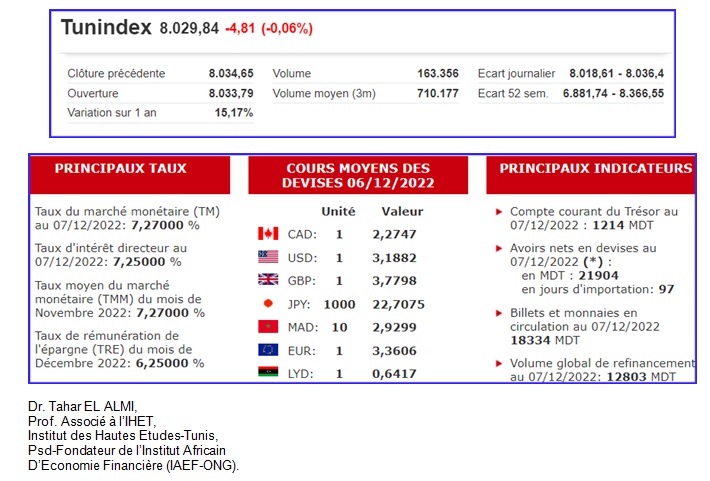Click the UK flag for GBP

267,280
